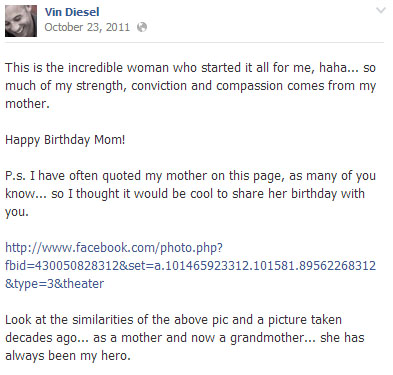Click the lone "you." line of text
Viewport: 393px width, 375px height.
coord(17,212)
